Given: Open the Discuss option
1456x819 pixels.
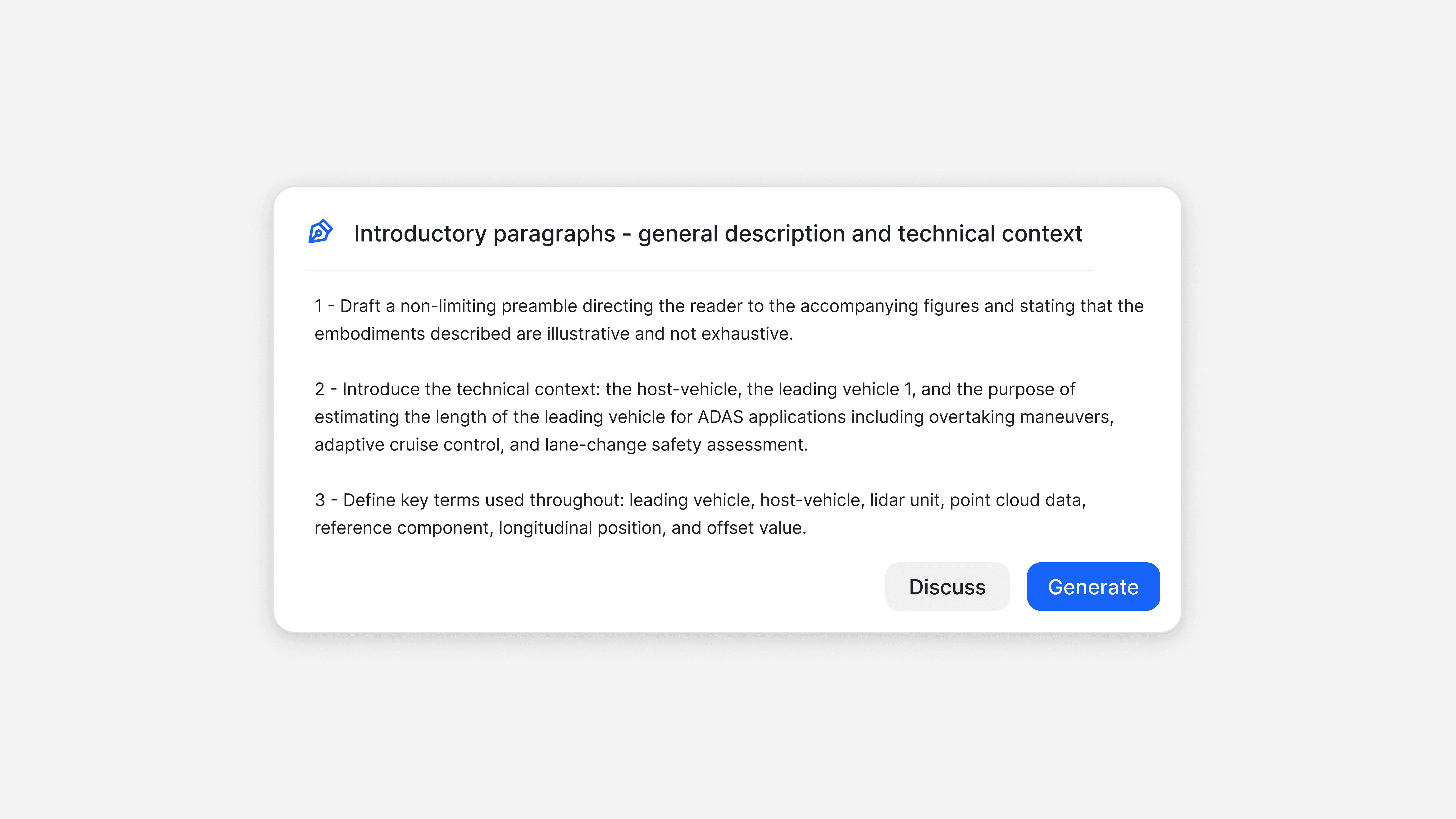Looking at the screenshot, I should point(947,587).
